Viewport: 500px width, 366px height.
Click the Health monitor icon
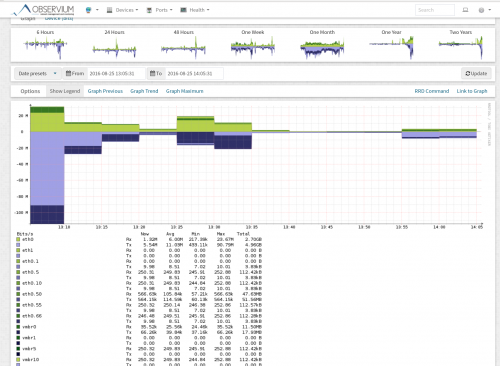[183, 10]
